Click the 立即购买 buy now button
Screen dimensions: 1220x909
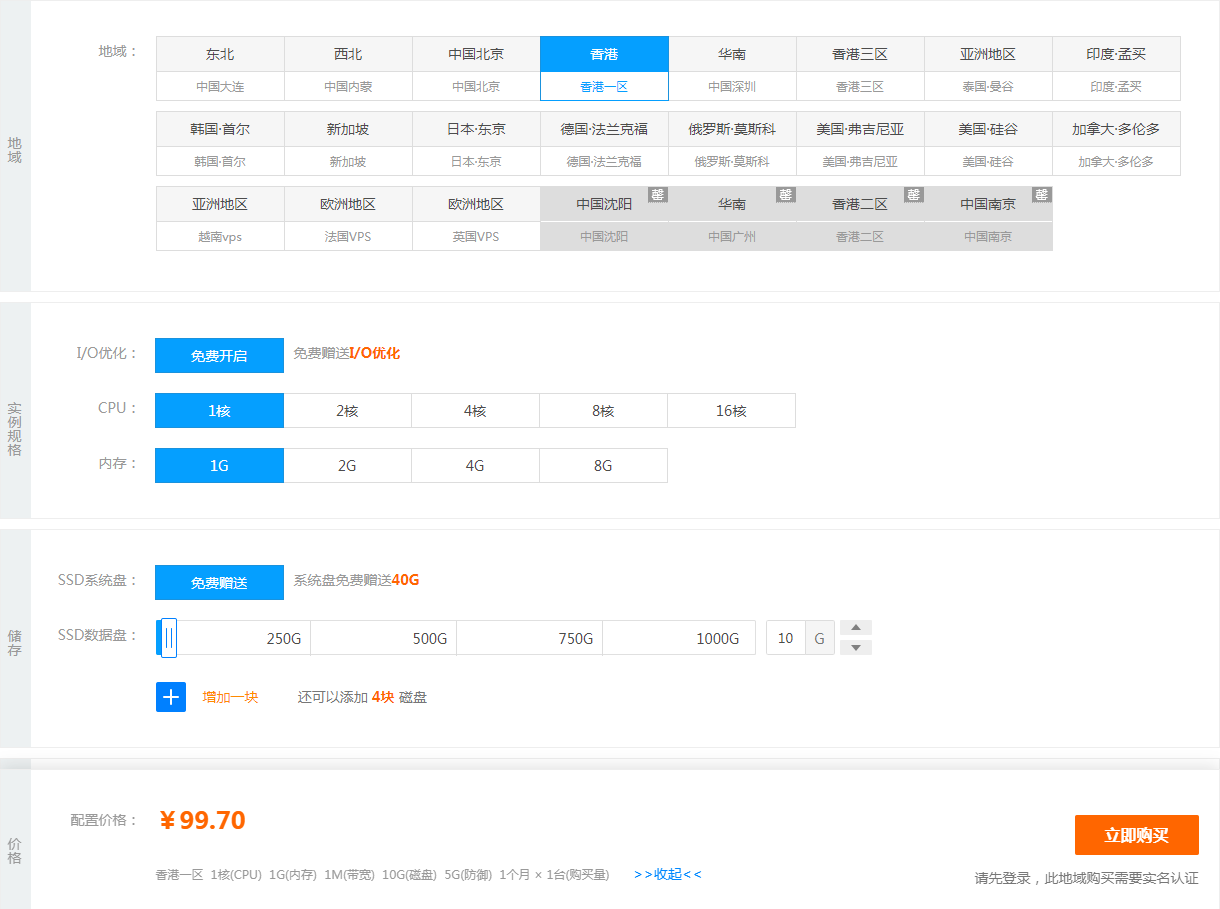tap(1136, 835)
